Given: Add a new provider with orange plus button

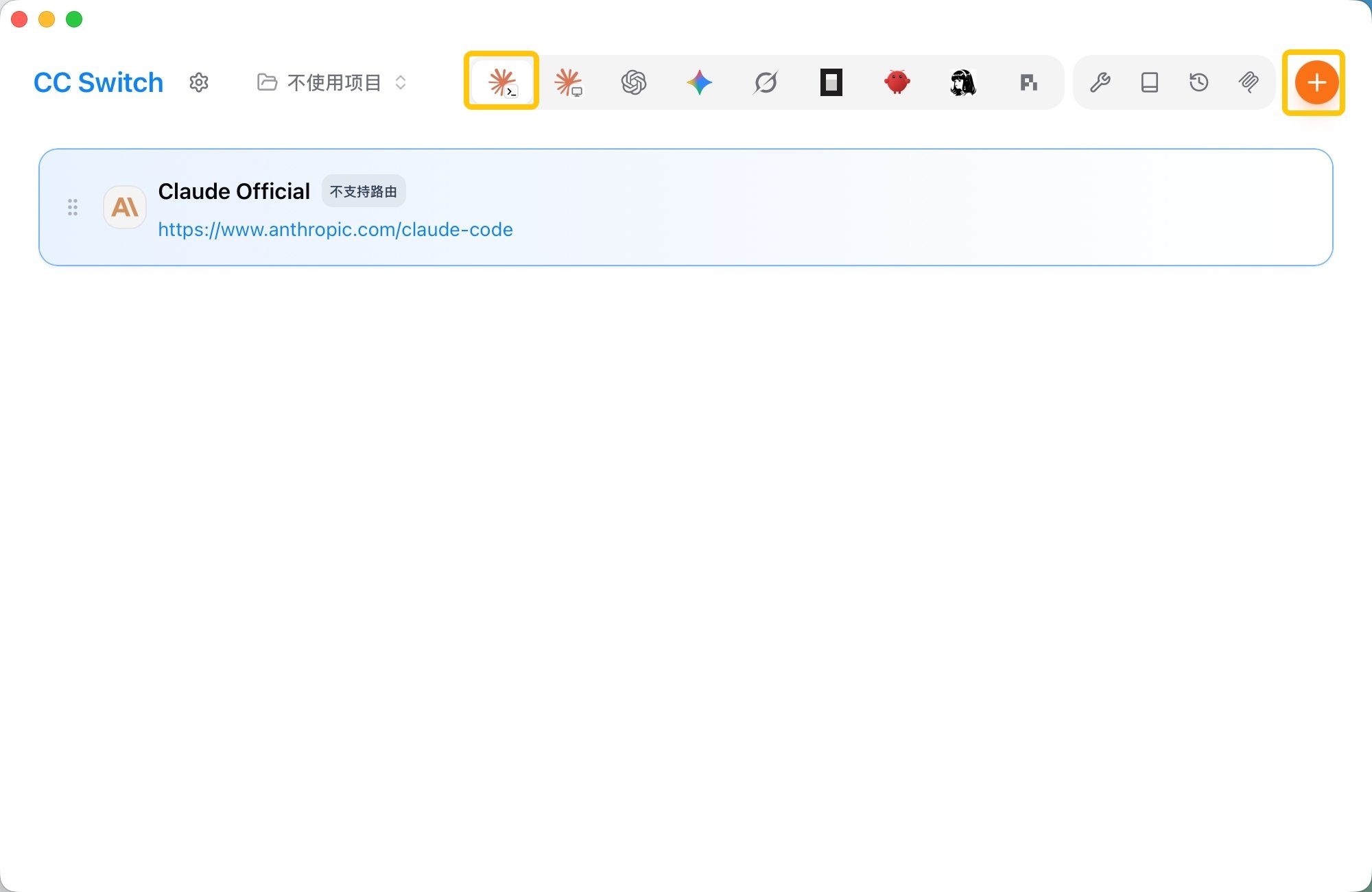Looking at the screenshot, I should (x=1316, y=82).
